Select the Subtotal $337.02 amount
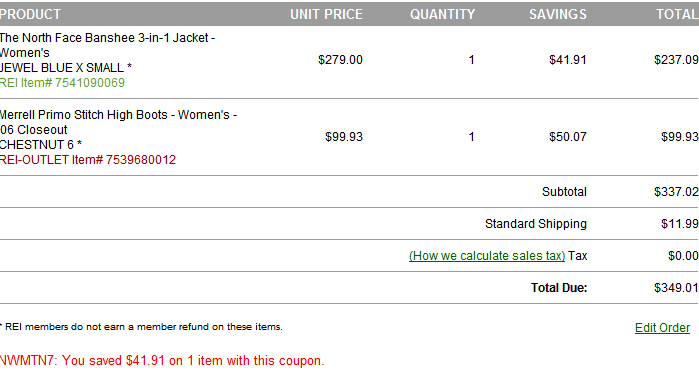This screenshot has width=699, height=382. click(676, 192)
